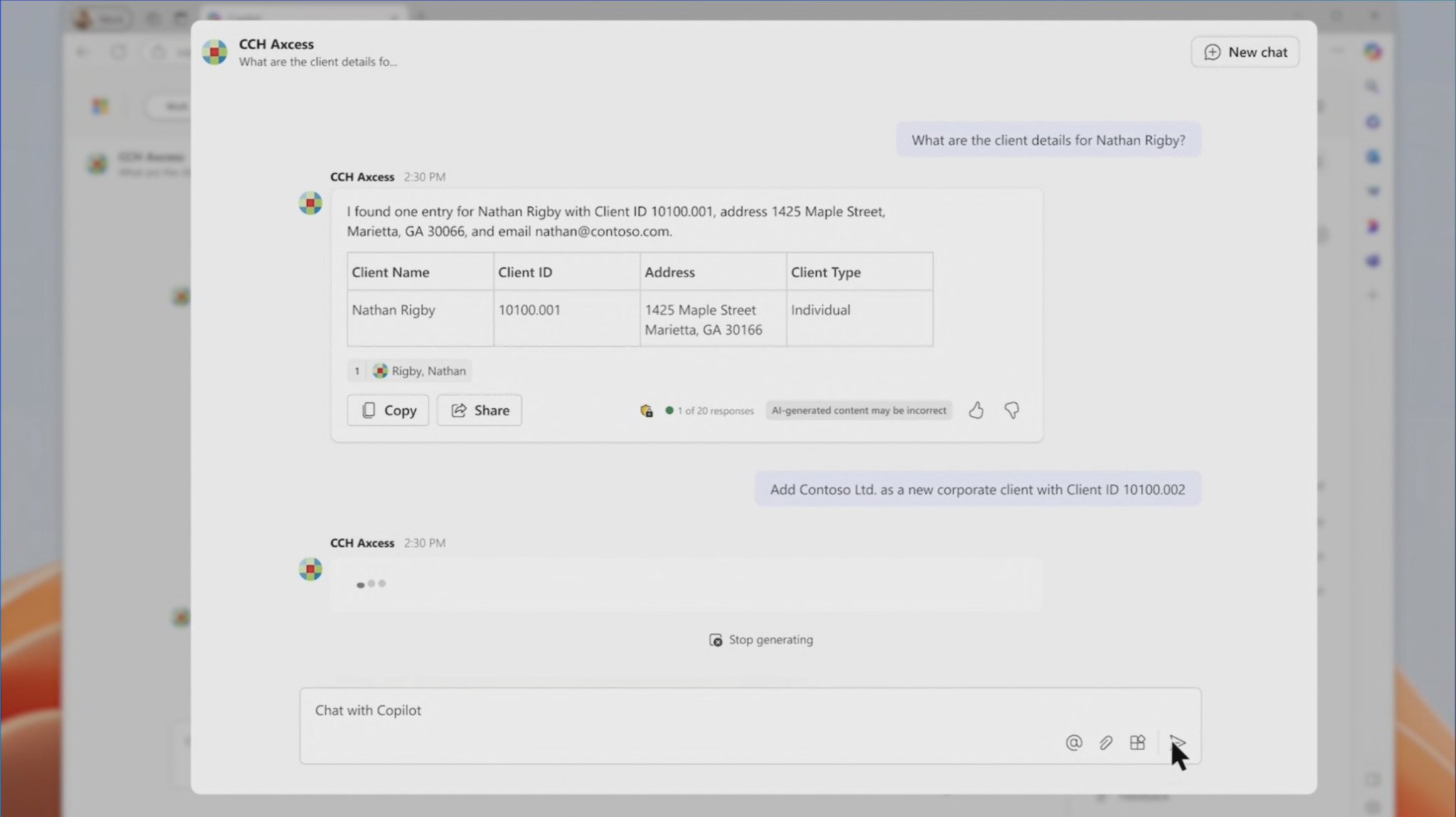Give thumbs down to the response
The width and height of the screenshot is (1456, 817).
tap(1012, 410)
